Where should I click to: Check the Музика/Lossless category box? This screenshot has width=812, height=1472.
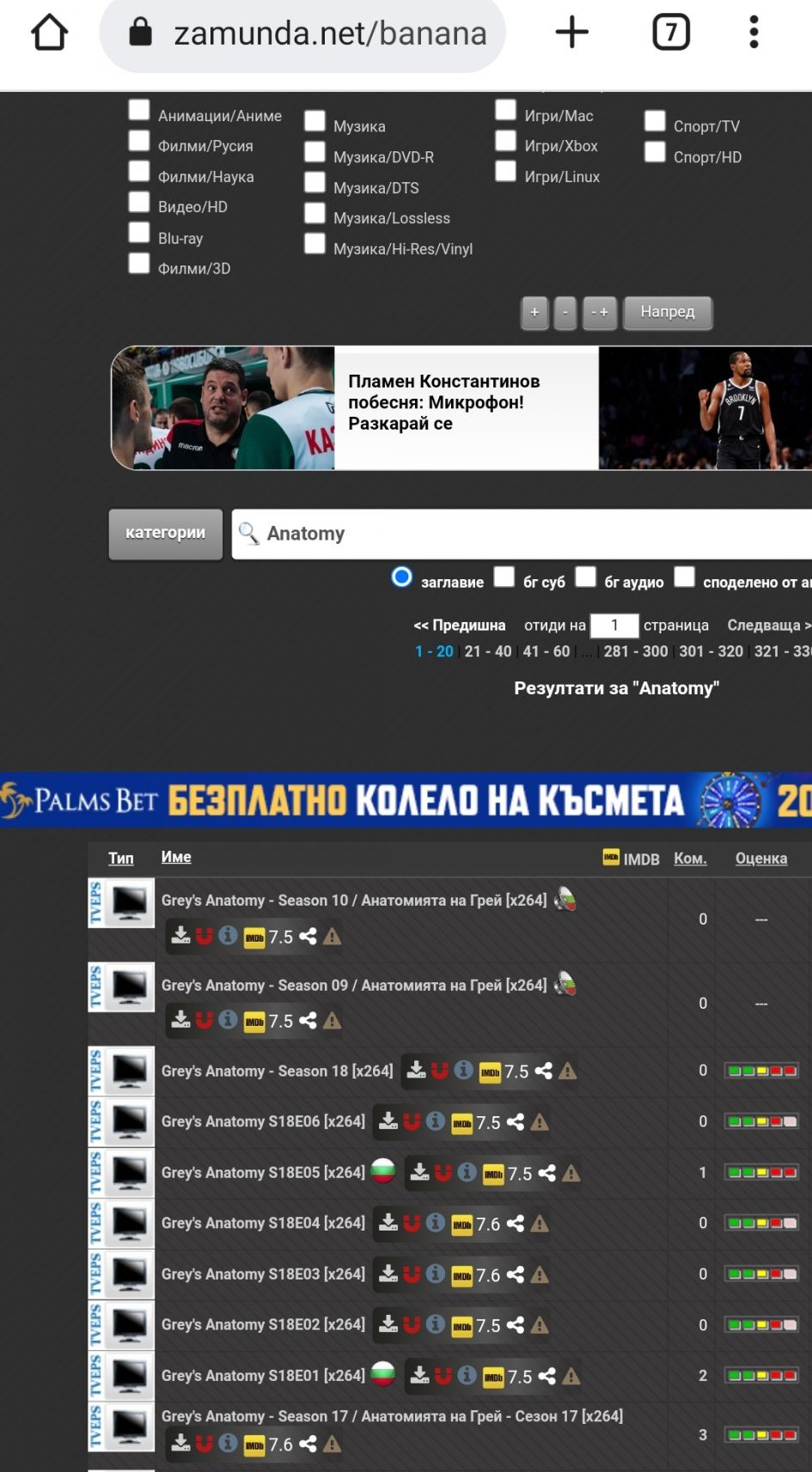click(x=315, y=213)
